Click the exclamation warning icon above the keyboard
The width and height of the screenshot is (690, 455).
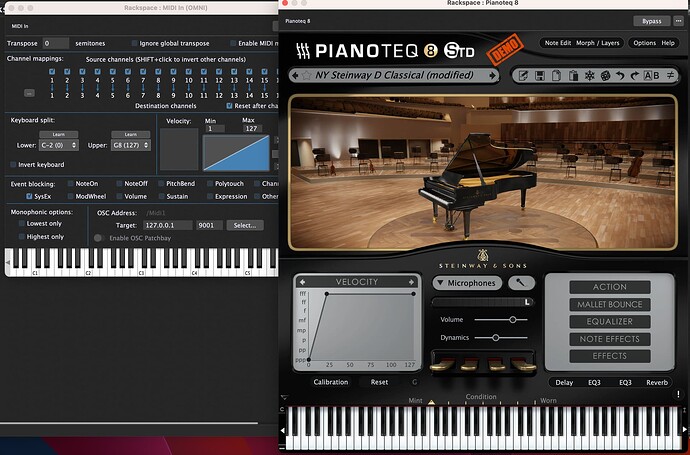pos(678,394)
